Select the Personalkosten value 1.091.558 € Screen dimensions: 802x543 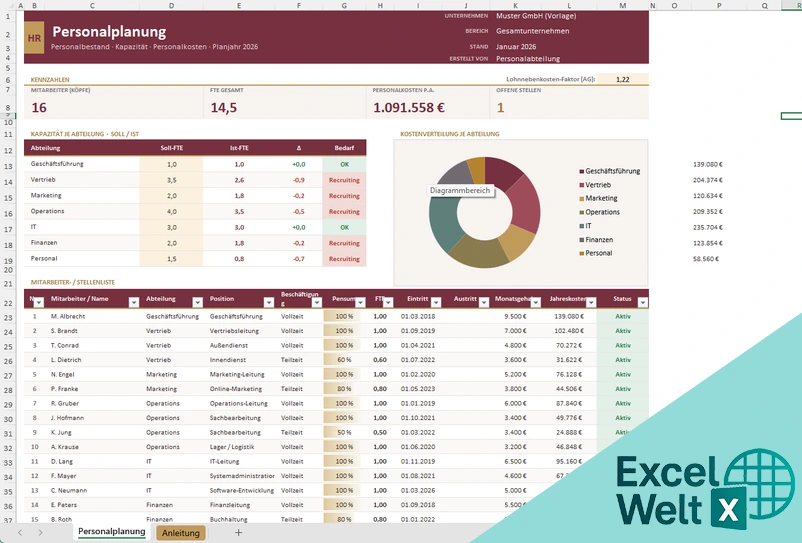(x=409, y=107)
